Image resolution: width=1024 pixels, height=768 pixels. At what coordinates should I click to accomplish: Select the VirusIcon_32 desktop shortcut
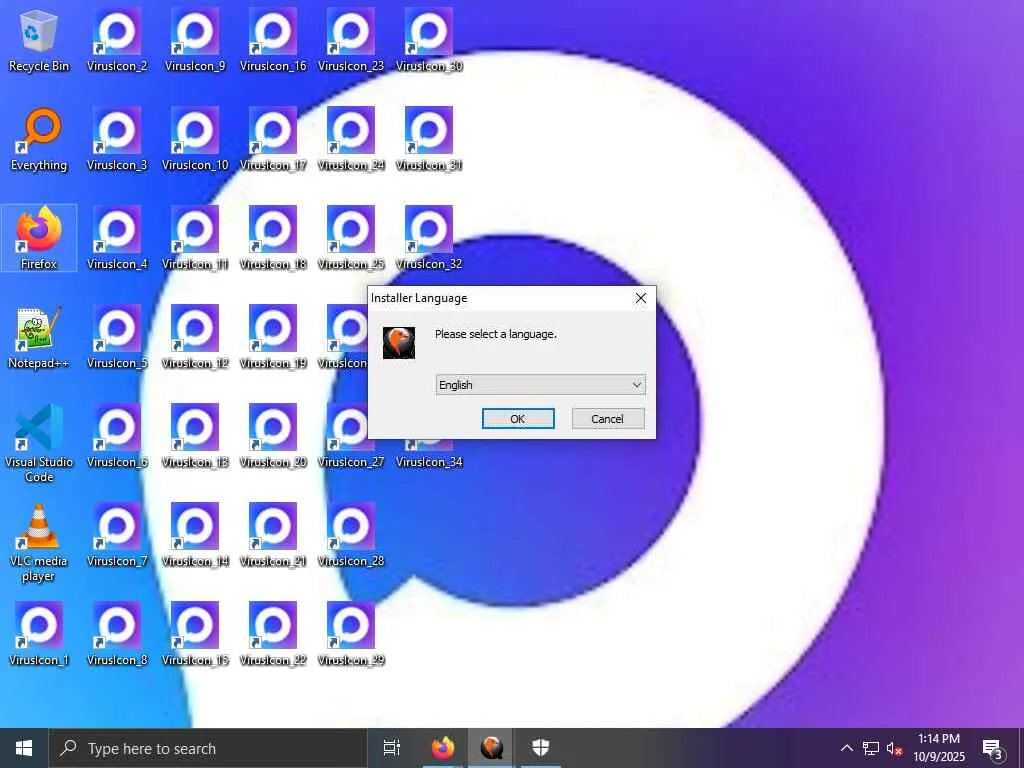point(428,238)
